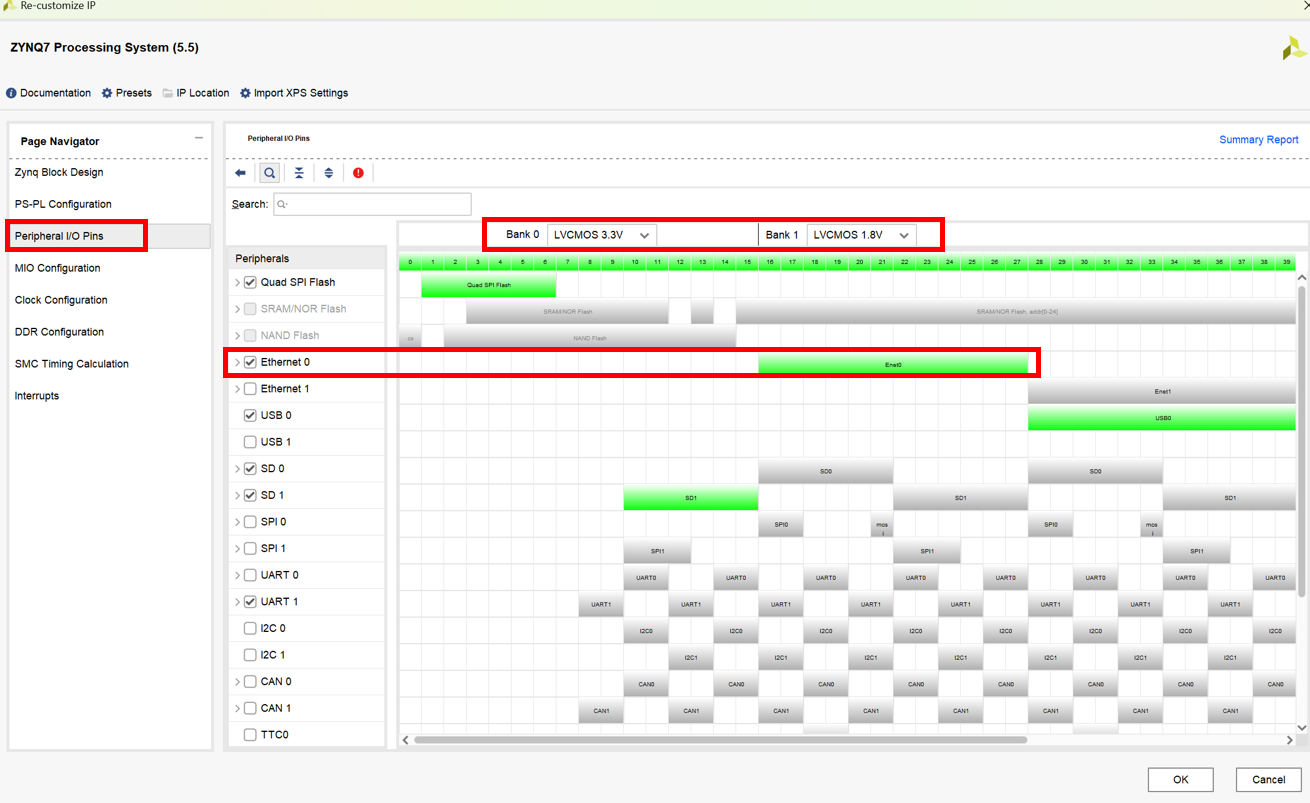The width and height of the screenshot is (1310, 803).
Task: Expand the Ethernet 0 row
Action: point(237,362)
